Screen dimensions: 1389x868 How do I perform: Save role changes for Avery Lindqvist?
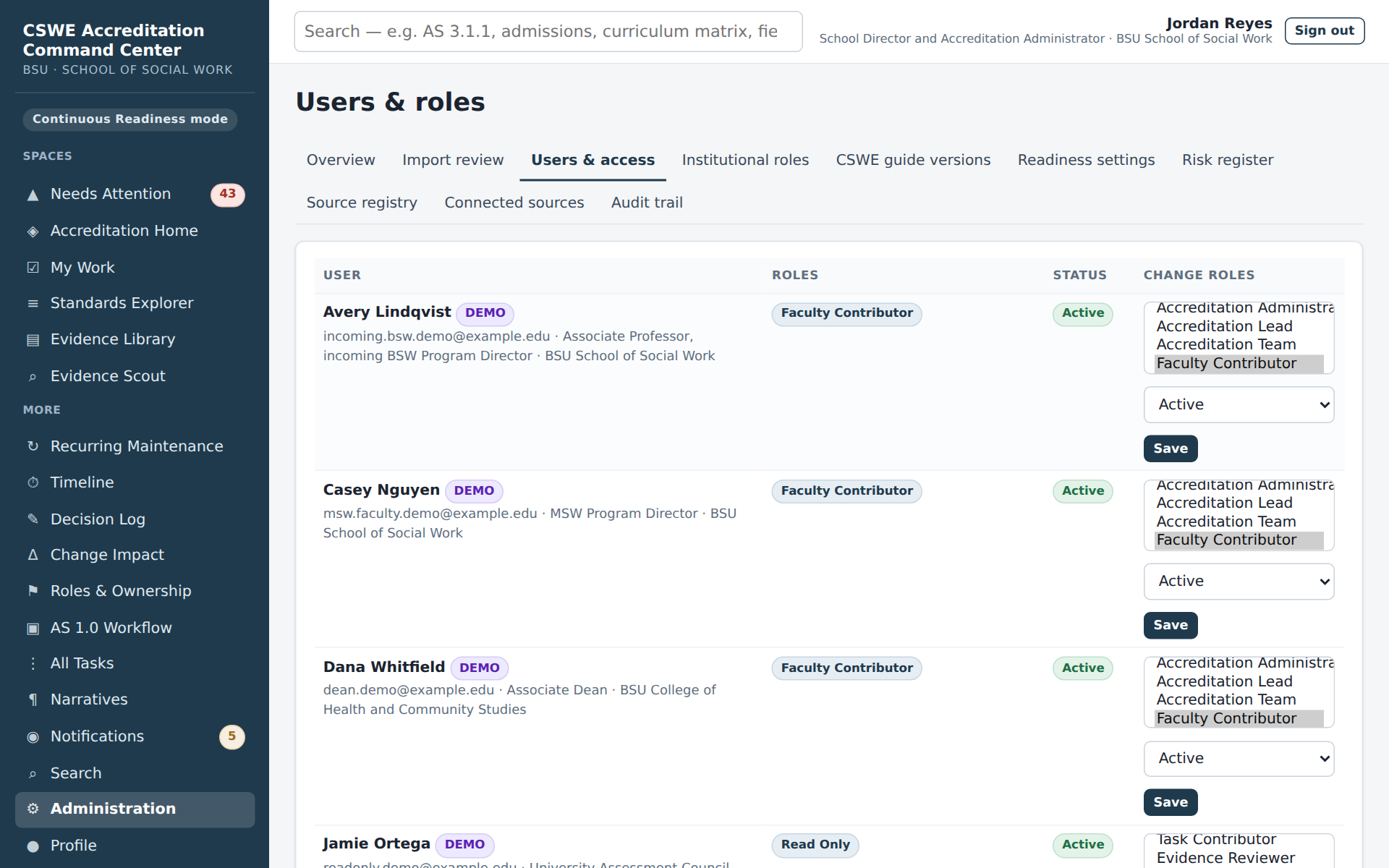coord(1171,448)
